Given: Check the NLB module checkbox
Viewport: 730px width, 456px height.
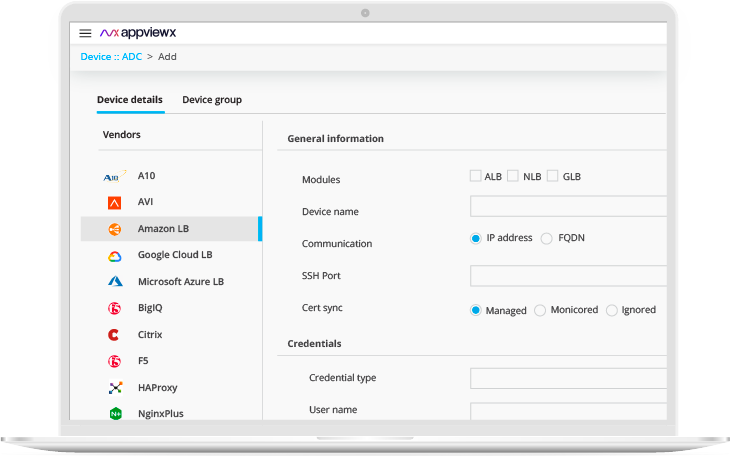Looking at the screenshot, I should [513, 176].
